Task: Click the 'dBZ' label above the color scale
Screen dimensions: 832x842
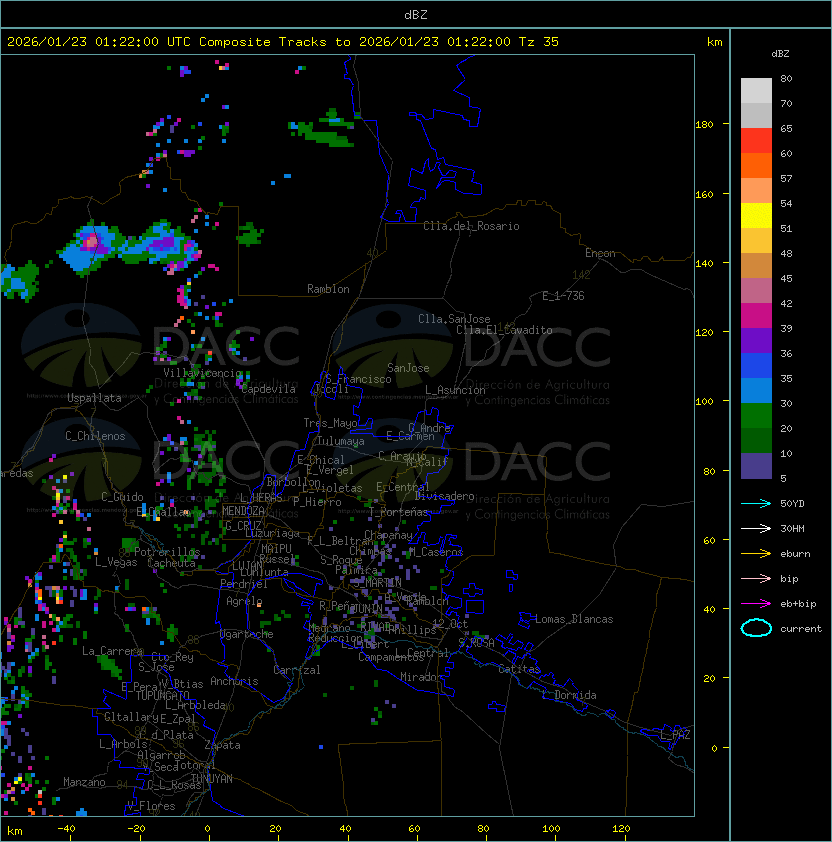Action: click(x=780, y=54)
